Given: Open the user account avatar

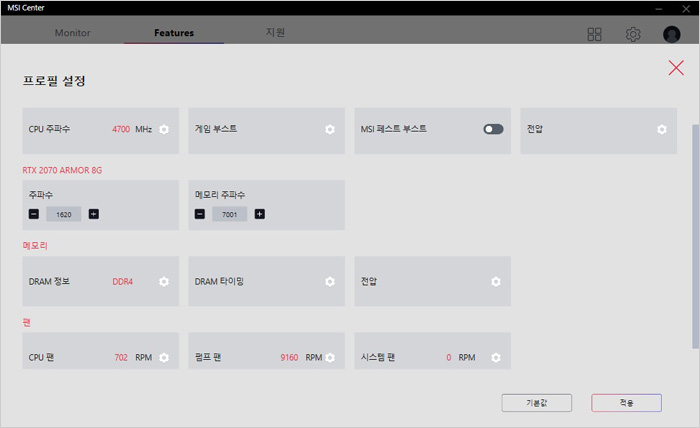Looking at the screenshot, I should coord(672,34).
